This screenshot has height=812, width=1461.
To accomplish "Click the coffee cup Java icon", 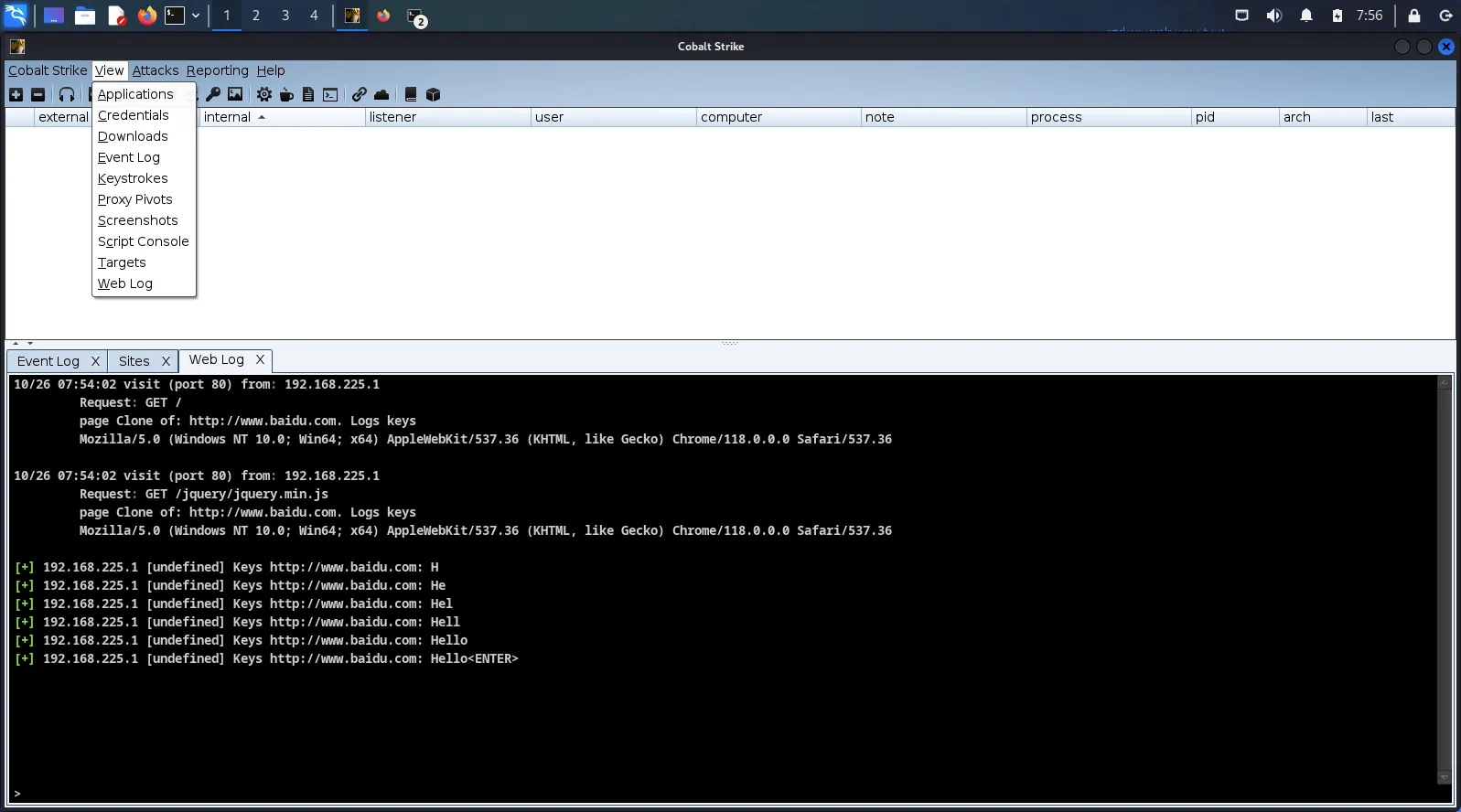I will tap(286, 94).
